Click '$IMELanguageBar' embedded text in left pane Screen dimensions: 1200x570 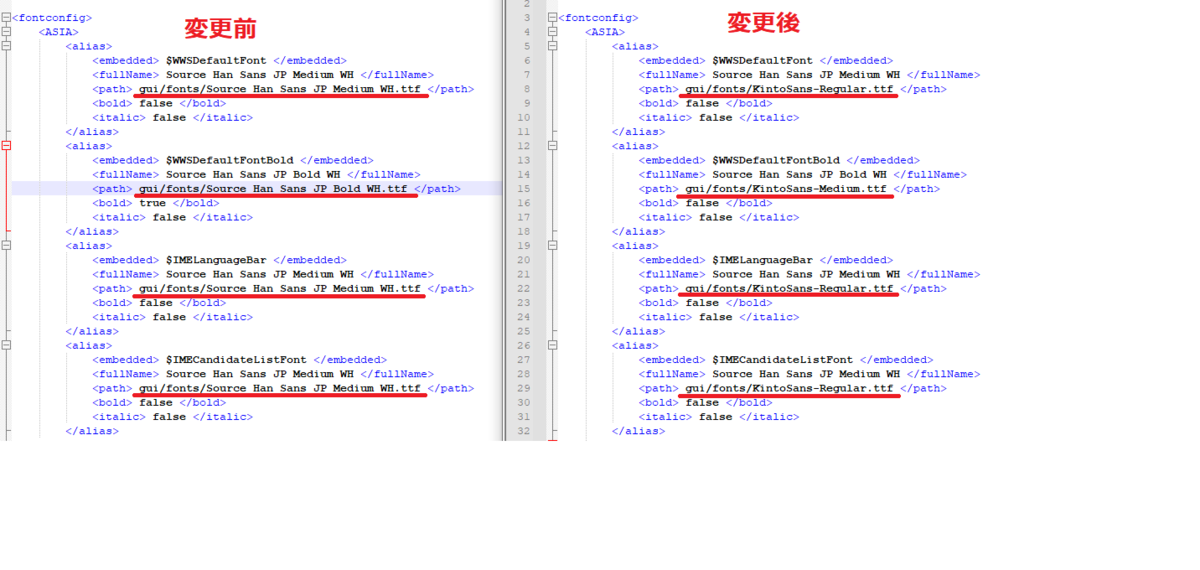click(216, 260)
